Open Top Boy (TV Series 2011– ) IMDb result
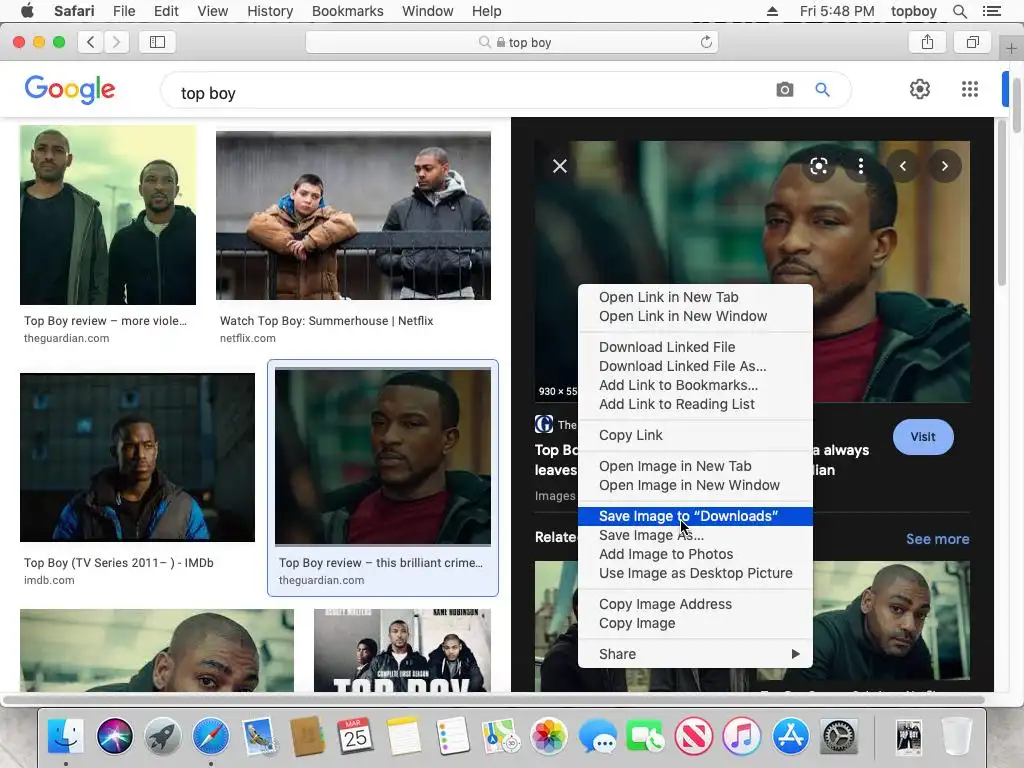The height and width of the screenshot is (768, 1024). click(119, 562)
